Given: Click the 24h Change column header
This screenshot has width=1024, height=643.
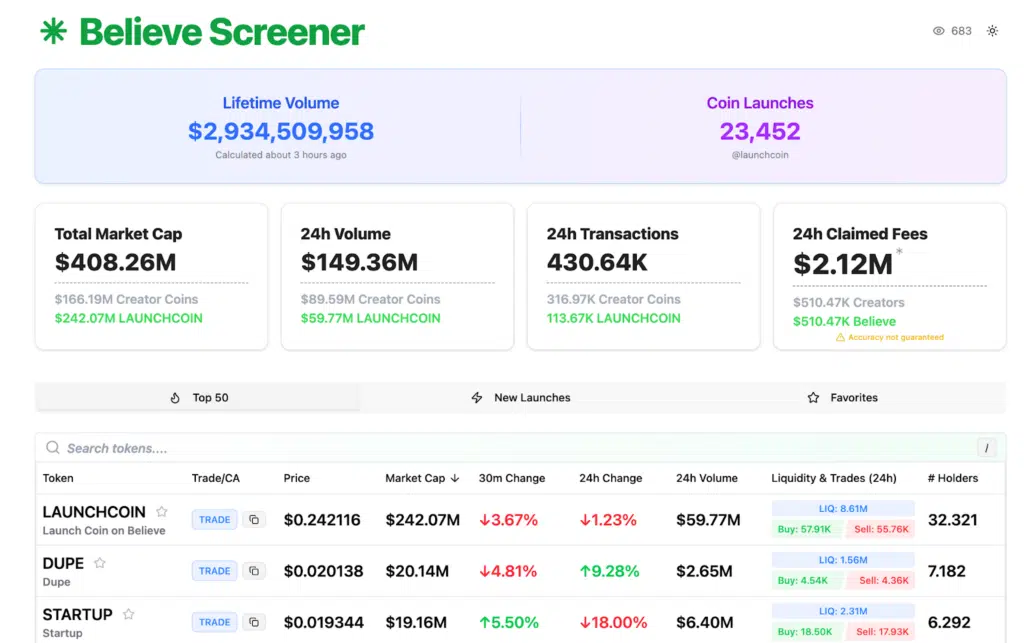Looking at the screenshot, I should [x=611, y=478].
